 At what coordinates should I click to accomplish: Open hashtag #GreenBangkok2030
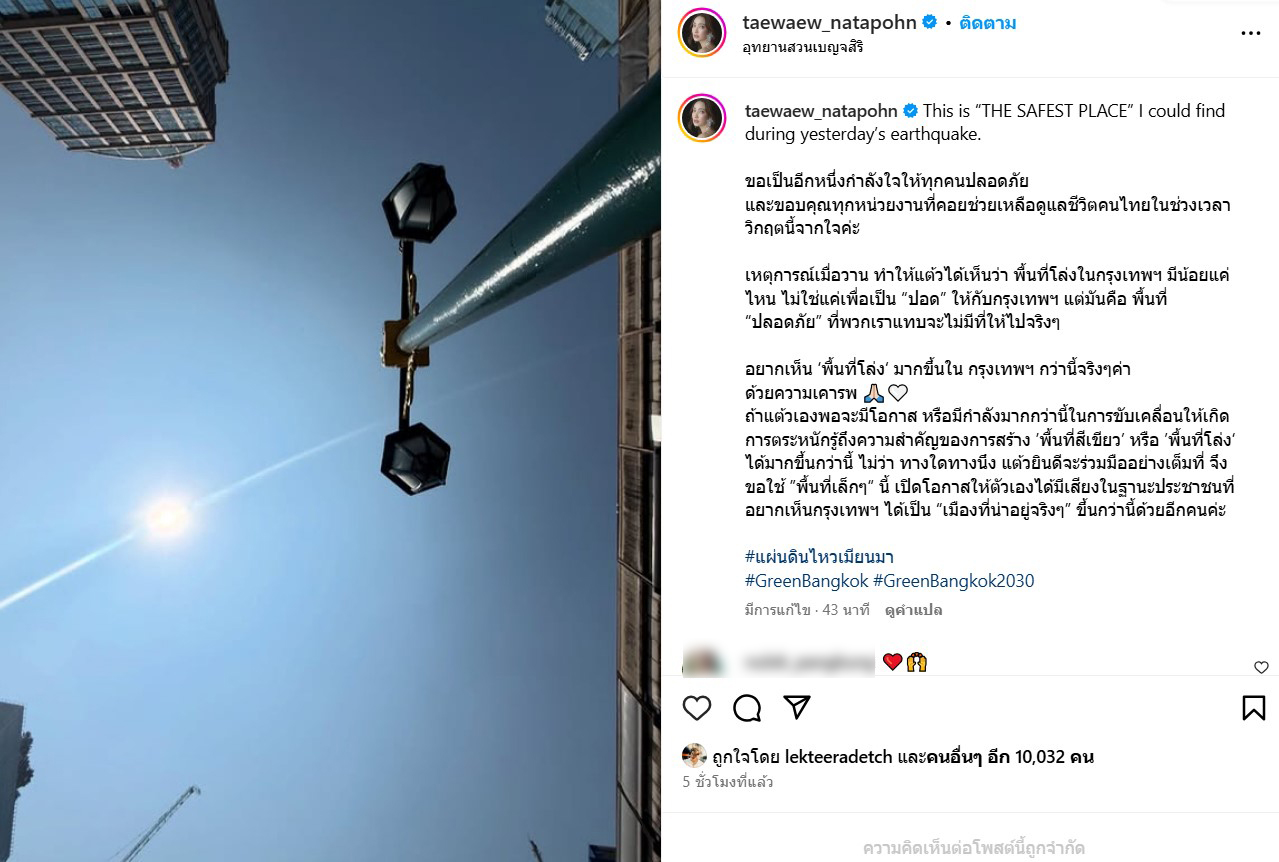click(x=954, y=581)
